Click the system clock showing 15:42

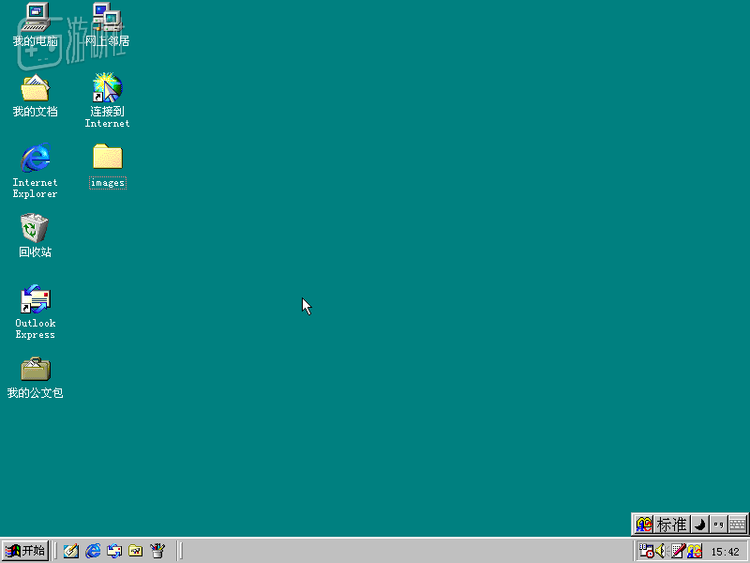point(725,552)
